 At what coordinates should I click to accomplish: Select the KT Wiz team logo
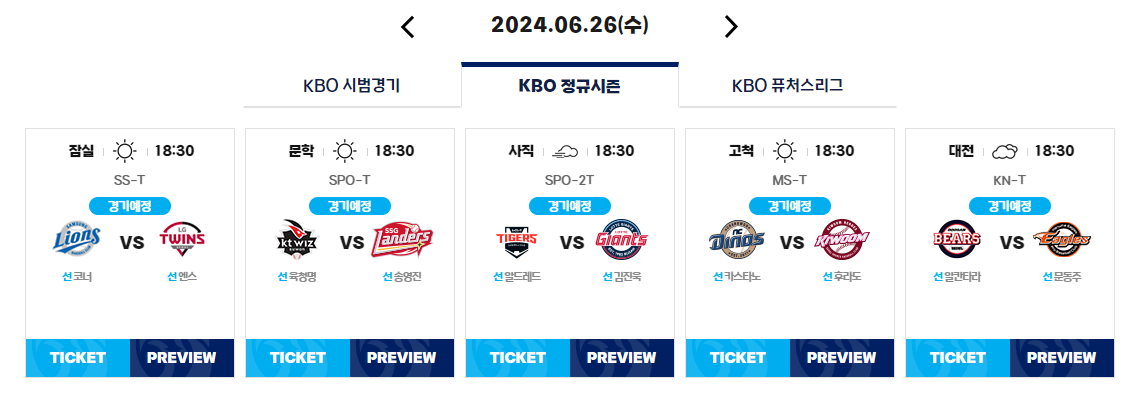(297, 238)
